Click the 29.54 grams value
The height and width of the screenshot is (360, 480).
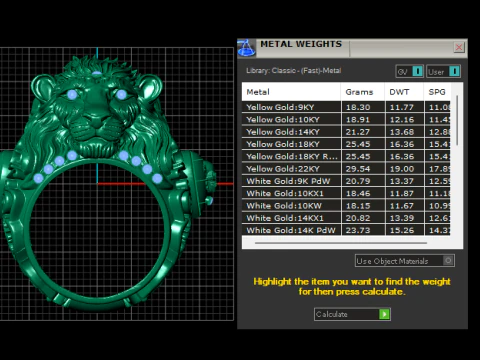tap(358, 169)
